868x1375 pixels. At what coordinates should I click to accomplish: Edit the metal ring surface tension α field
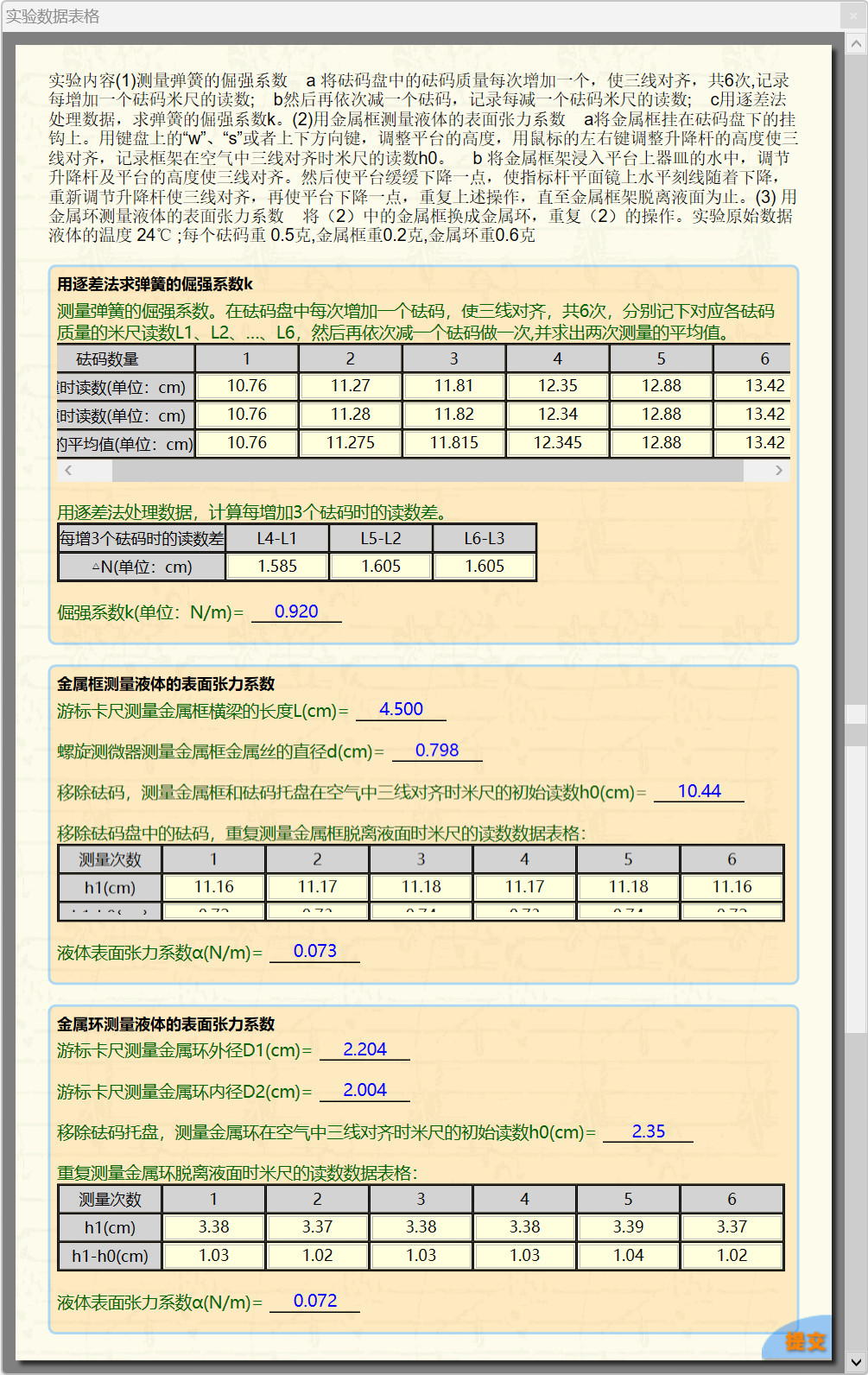[314, 1301]
